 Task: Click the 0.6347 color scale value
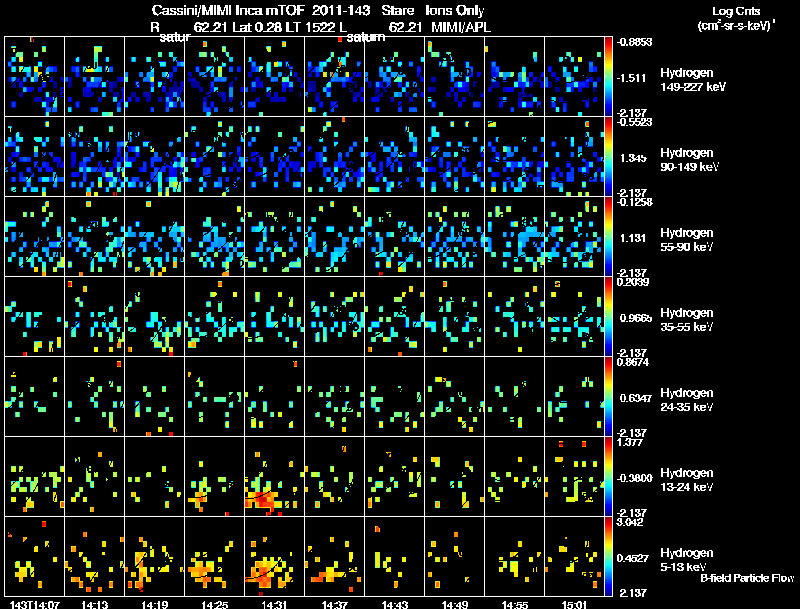[x=636, y=398]
